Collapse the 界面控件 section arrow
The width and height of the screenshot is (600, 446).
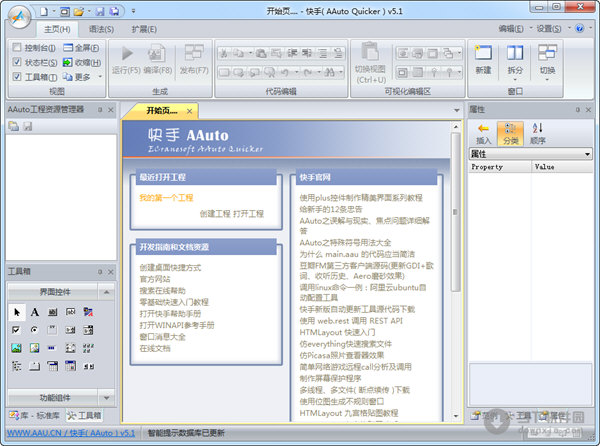click(x=106, y=292)
